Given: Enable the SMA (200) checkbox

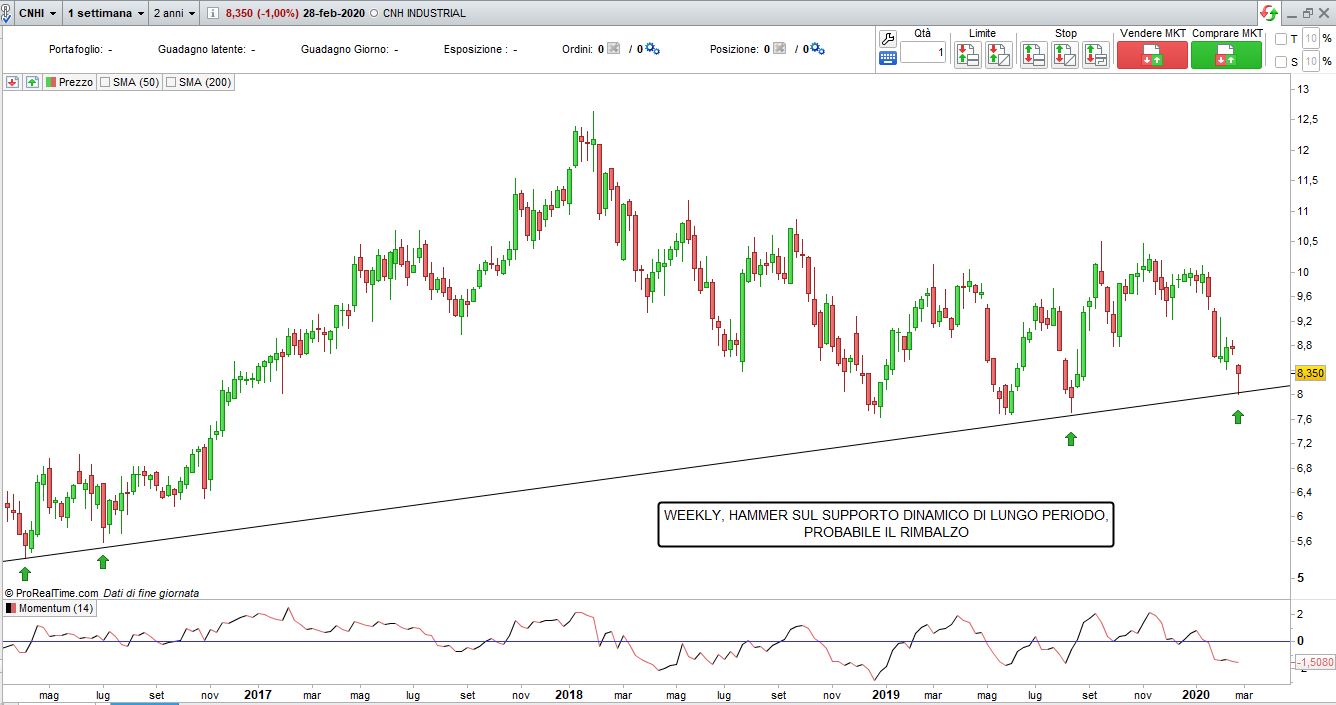Looking at the screenshot, I should (x=170, y=83).
